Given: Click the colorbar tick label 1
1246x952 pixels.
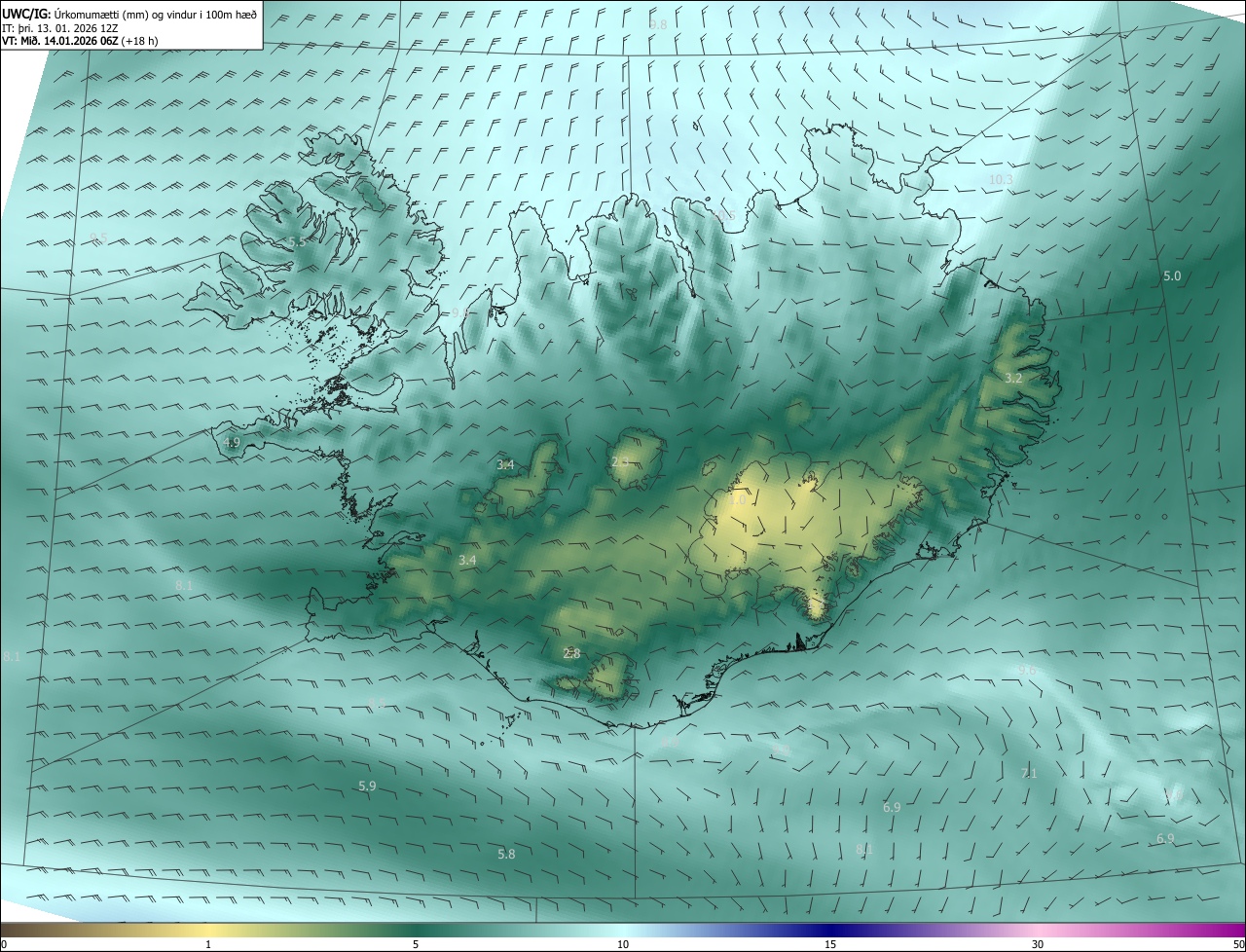Looking at the screenshot, I should point(208,944).
